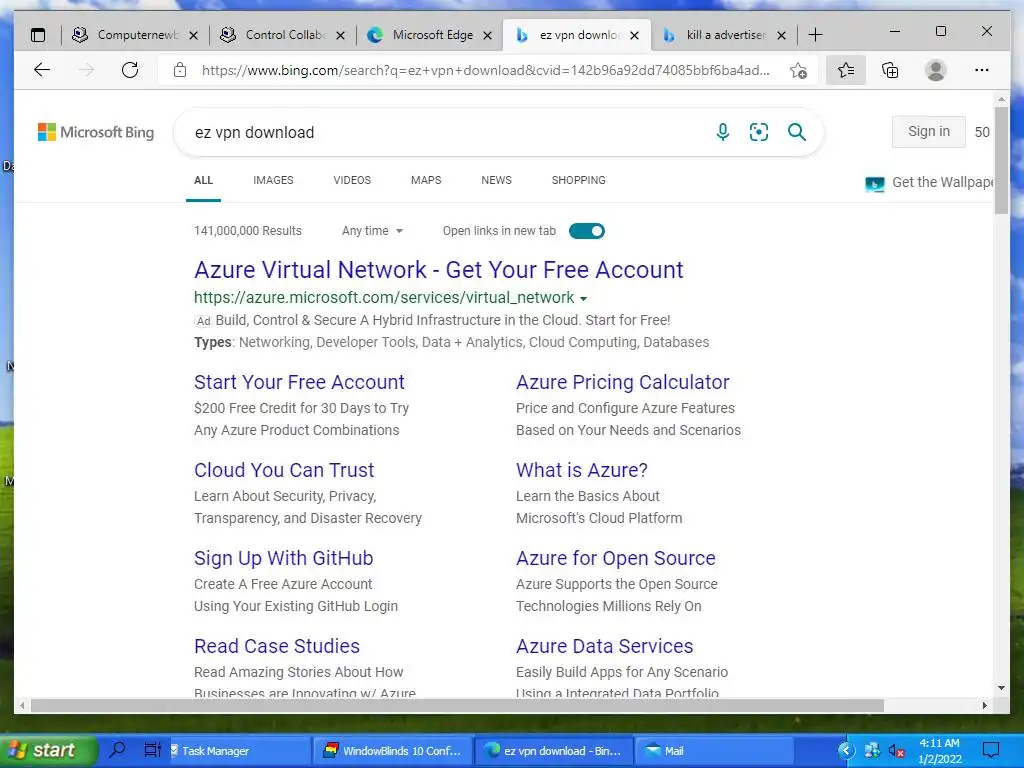Submit search with magnifier icon
The image size is (1024, 768).
pos(797,132)
